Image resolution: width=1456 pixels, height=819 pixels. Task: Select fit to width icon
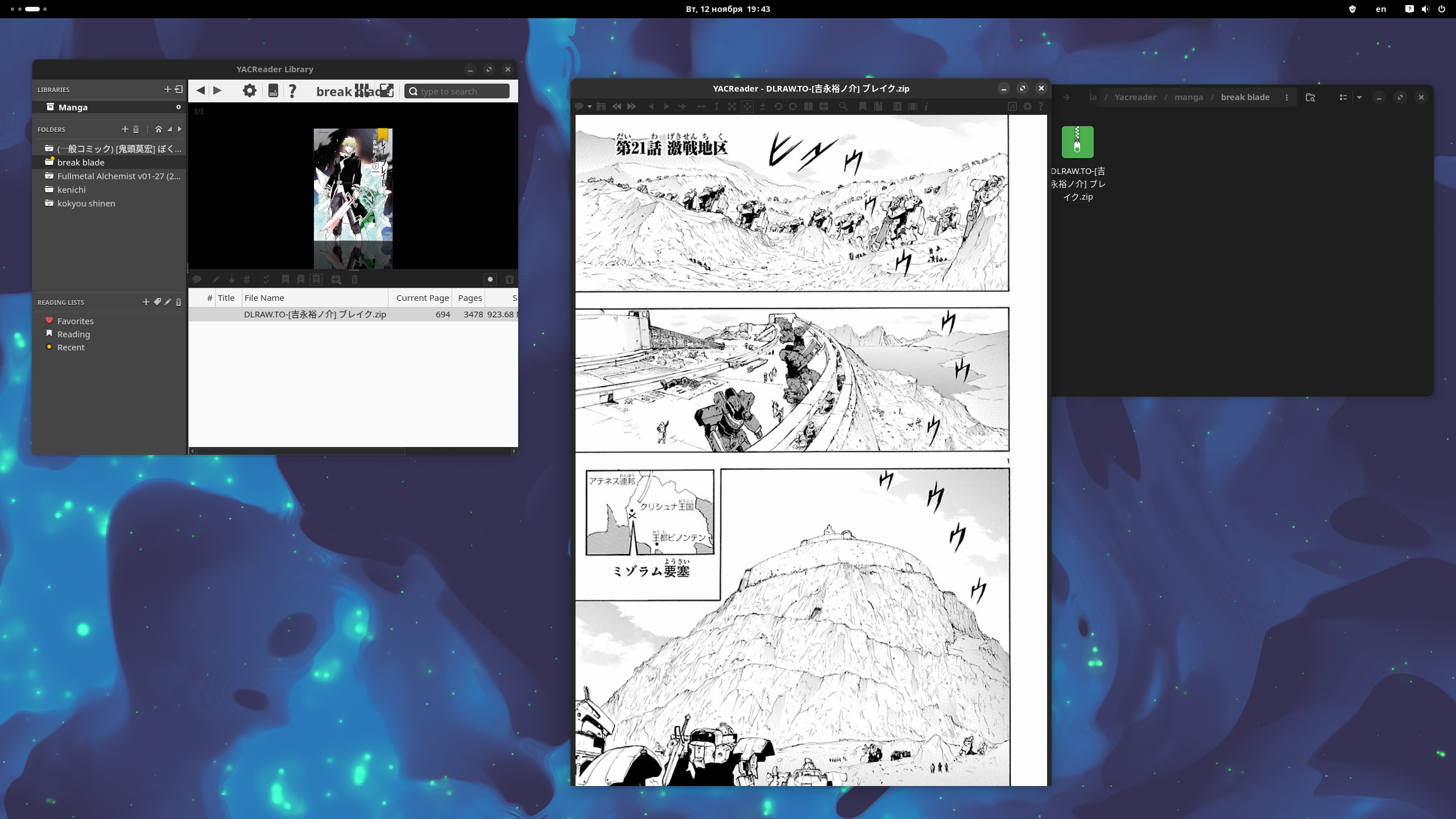tap(701, 106)
